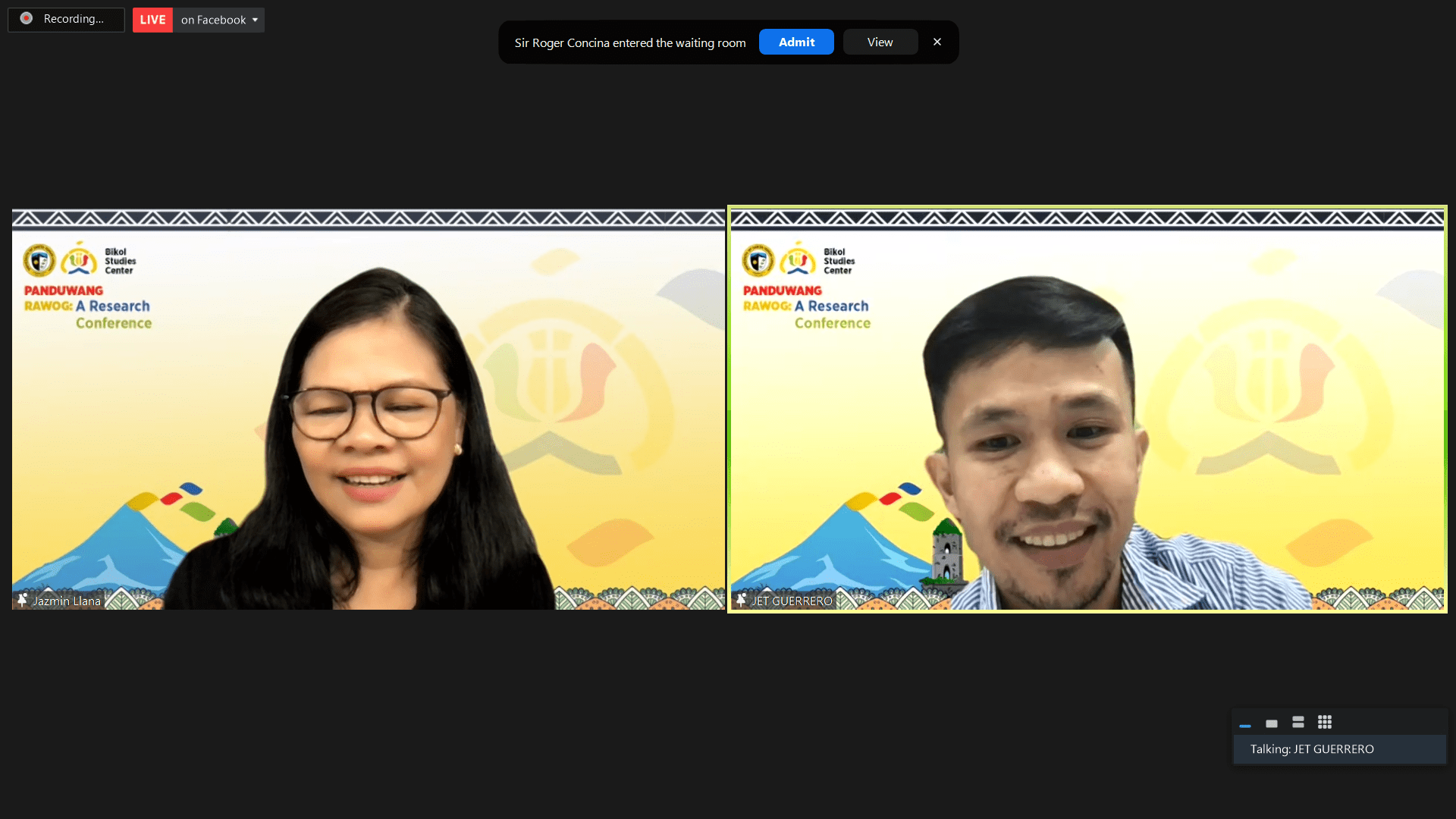Click Sir Roger Concina waiting room message
This screenshot has height=819, width=1456.
pos(630,43)
